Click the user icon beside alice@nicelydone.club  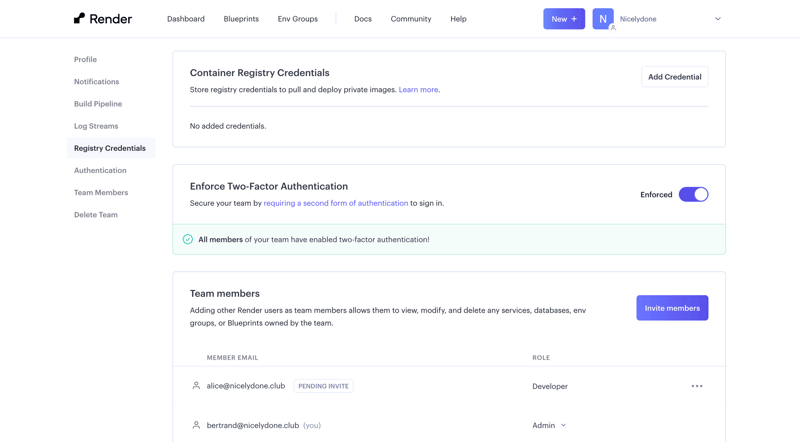pos(196,386)
